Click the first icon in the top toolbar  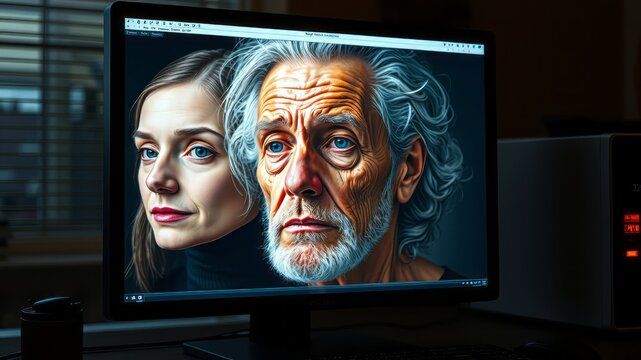[x=128, y=21]
